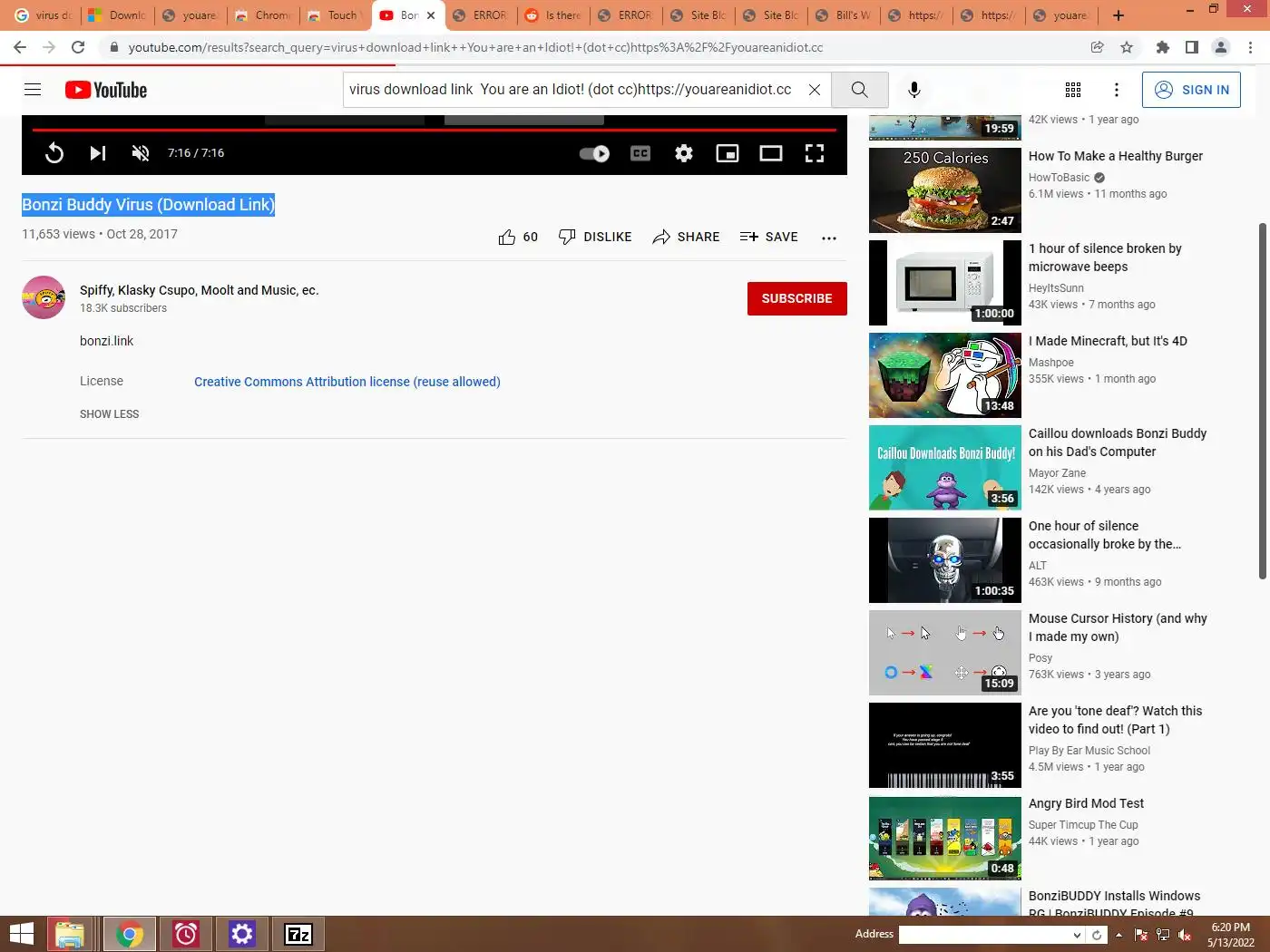Open taskbar Address dropdown arrow
The image size is (1270, 952).
tap(1077, 935)
